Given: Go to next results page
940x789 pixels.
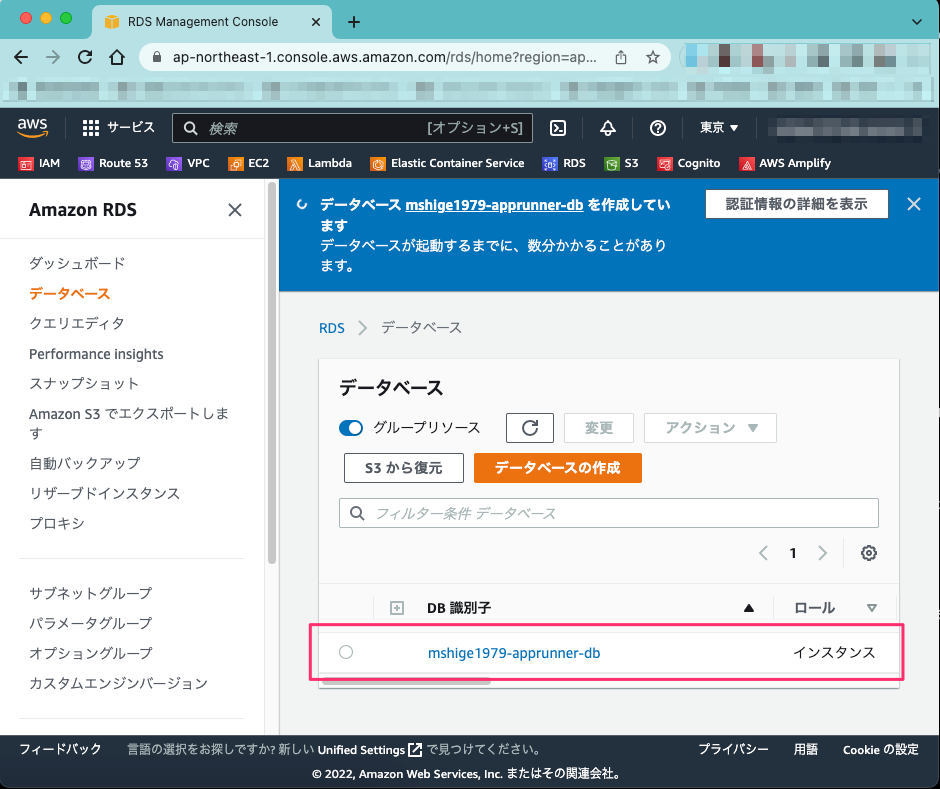Looking at the screenshot, I should (822, 553).
